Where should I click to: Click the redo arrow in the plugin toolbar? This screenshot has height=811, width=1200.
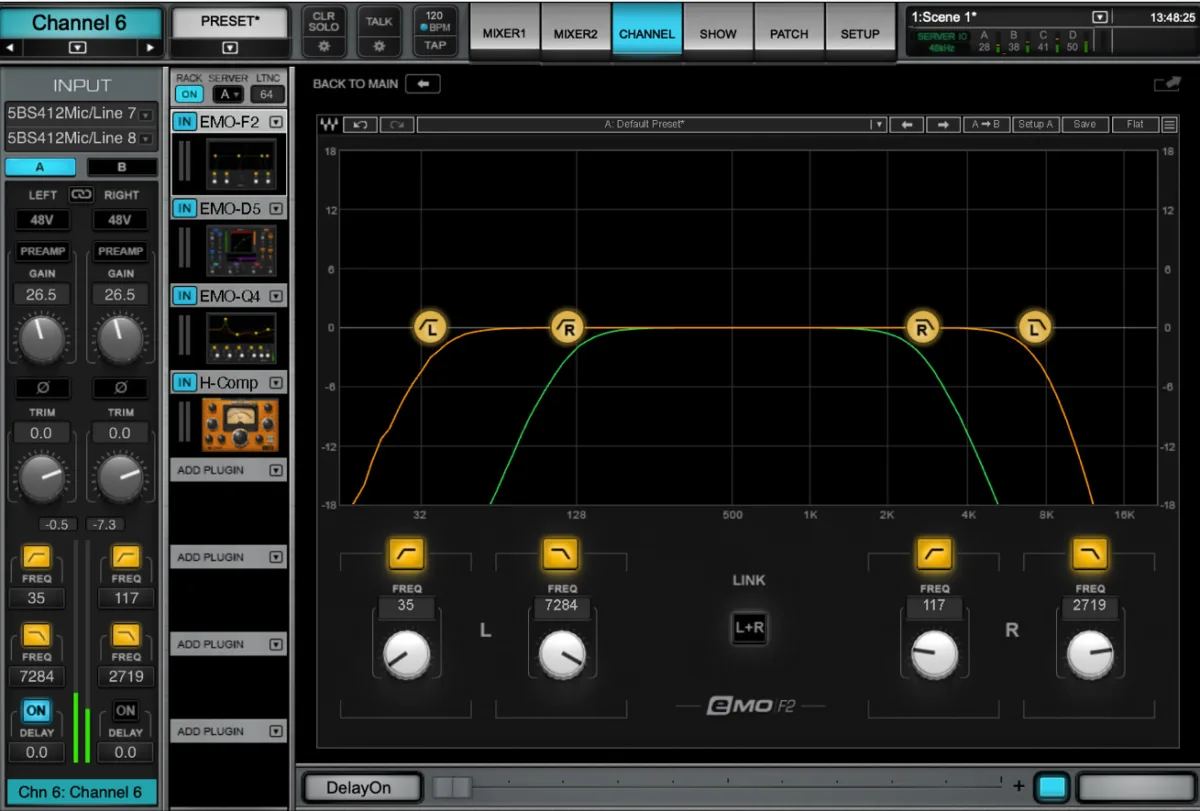(x=396, y=125)
